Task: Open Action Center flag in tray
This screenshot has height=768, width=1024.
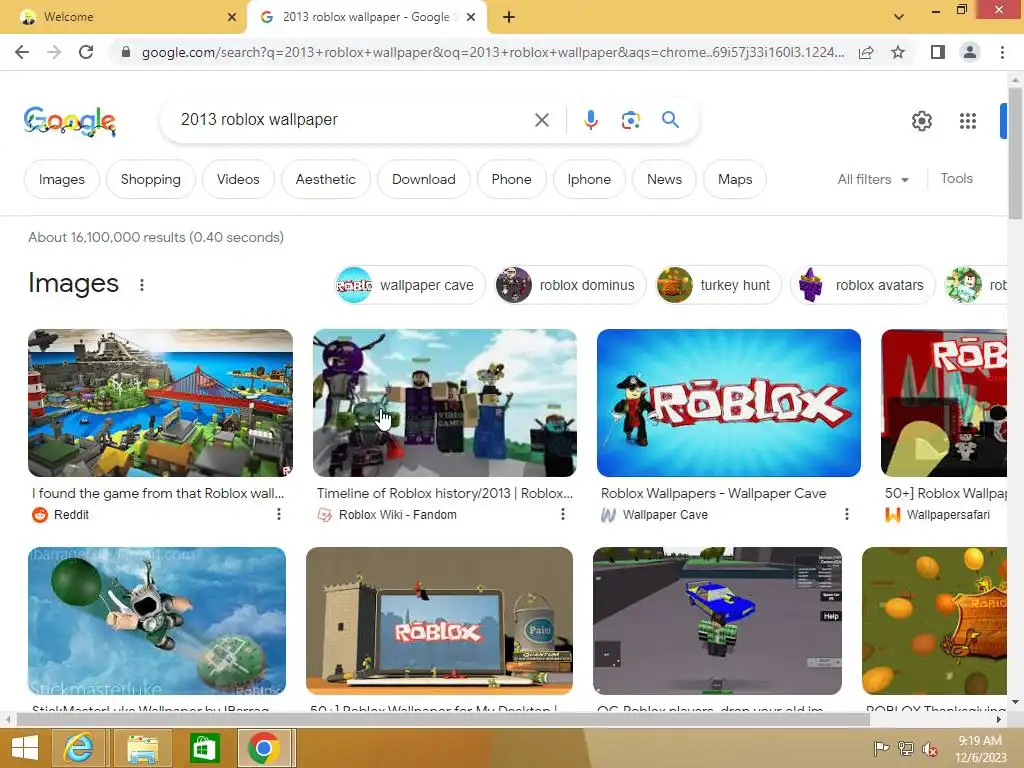Action: point(881,749)
